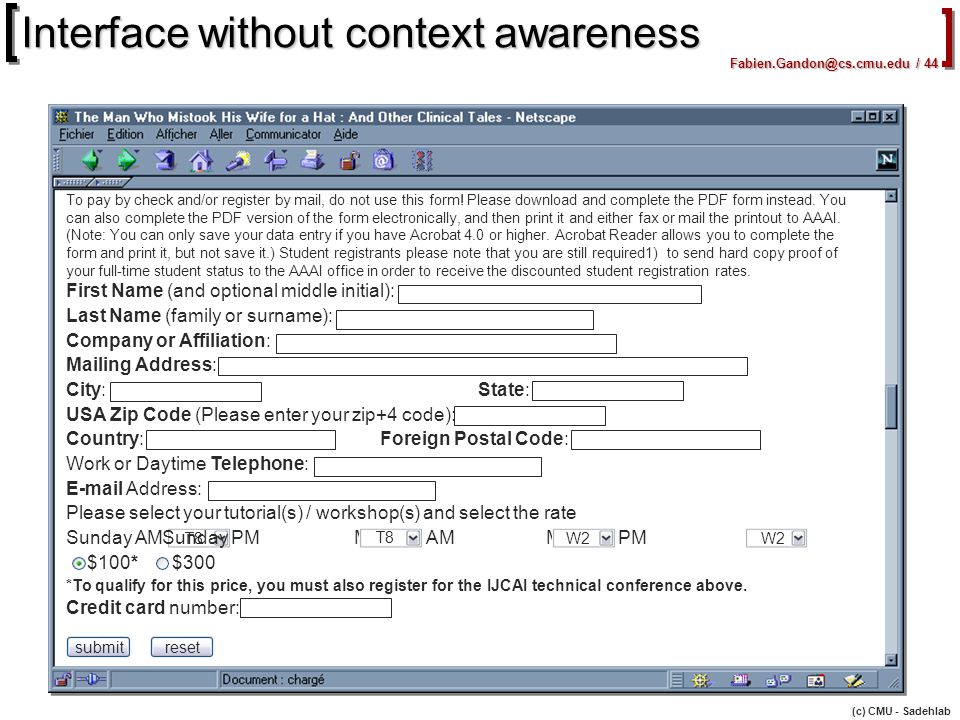This screenshot has height=720, width=960.
Task: Print the page with the printer icon
Action: 312,161
